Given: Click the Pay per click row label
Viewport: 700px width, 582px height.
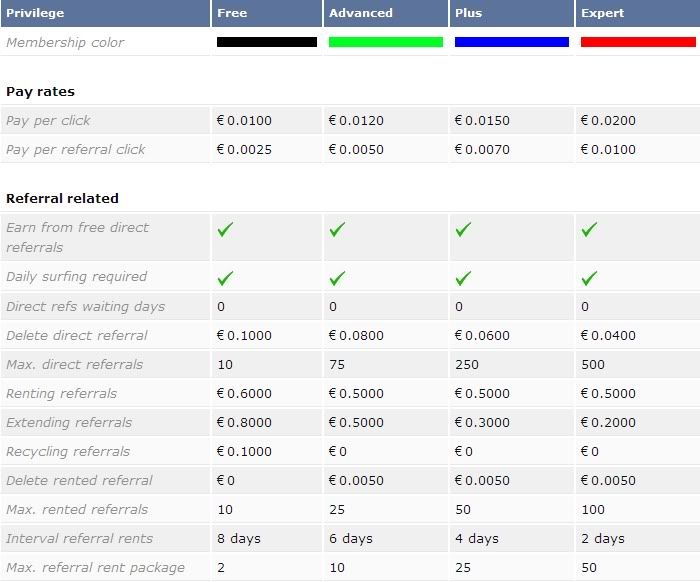Looking at the screenshot, I should click(x=48, y=120).
